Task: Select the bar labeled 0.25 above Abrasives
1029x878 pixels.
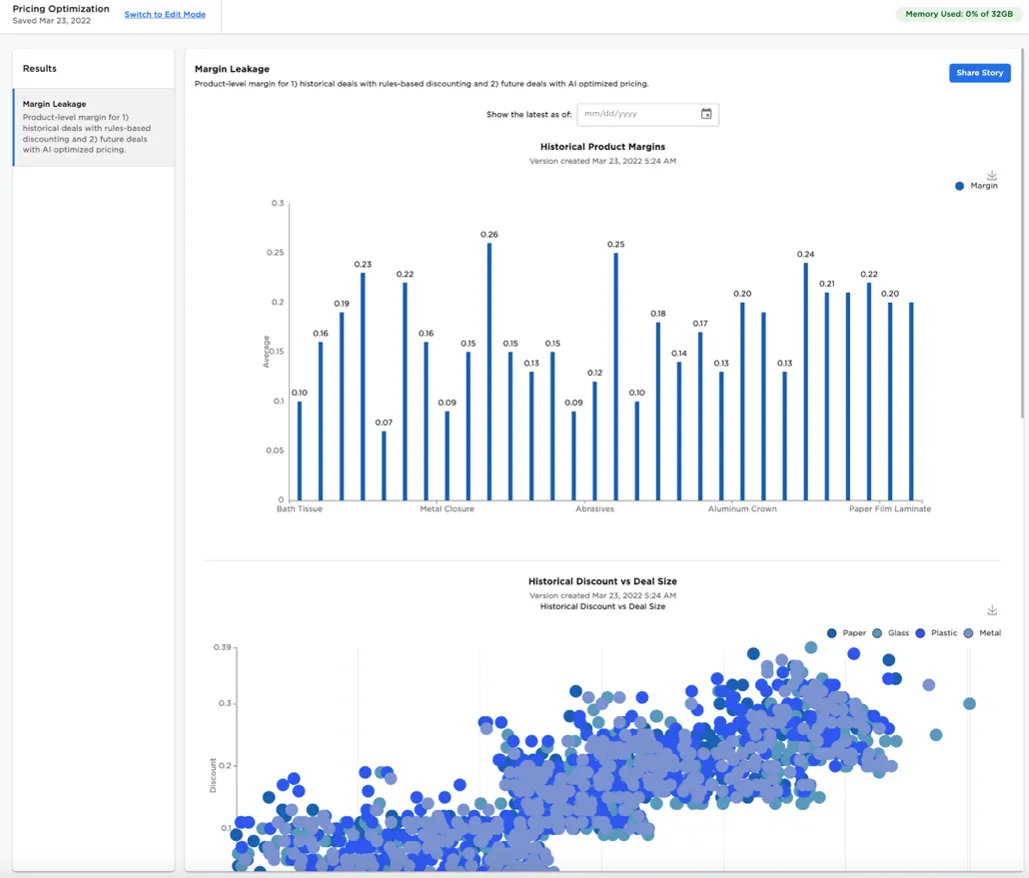Action: tap(616, 376)
